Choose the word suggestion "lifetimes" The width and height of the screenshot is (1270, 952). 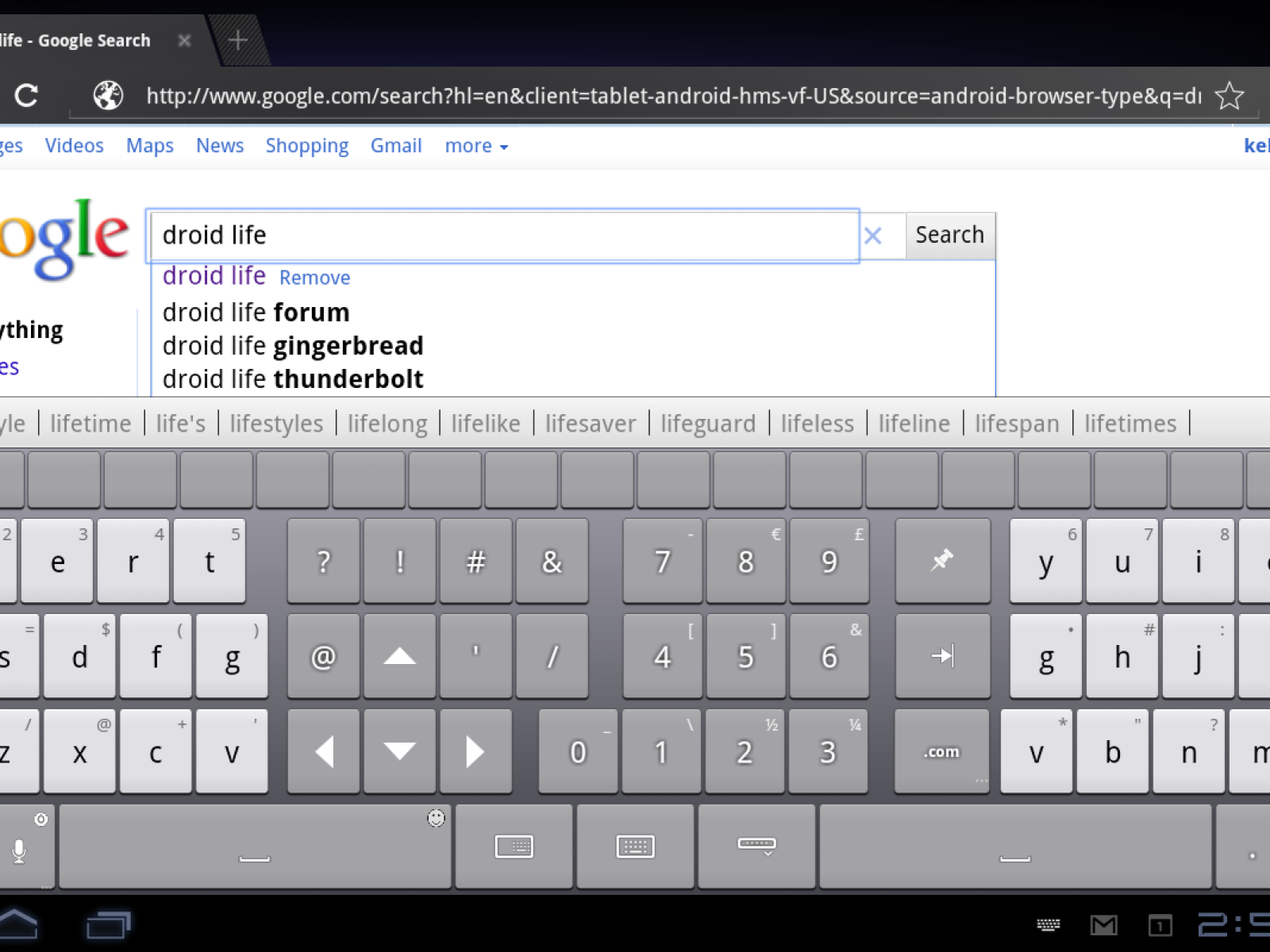(x=1130, y=424)
